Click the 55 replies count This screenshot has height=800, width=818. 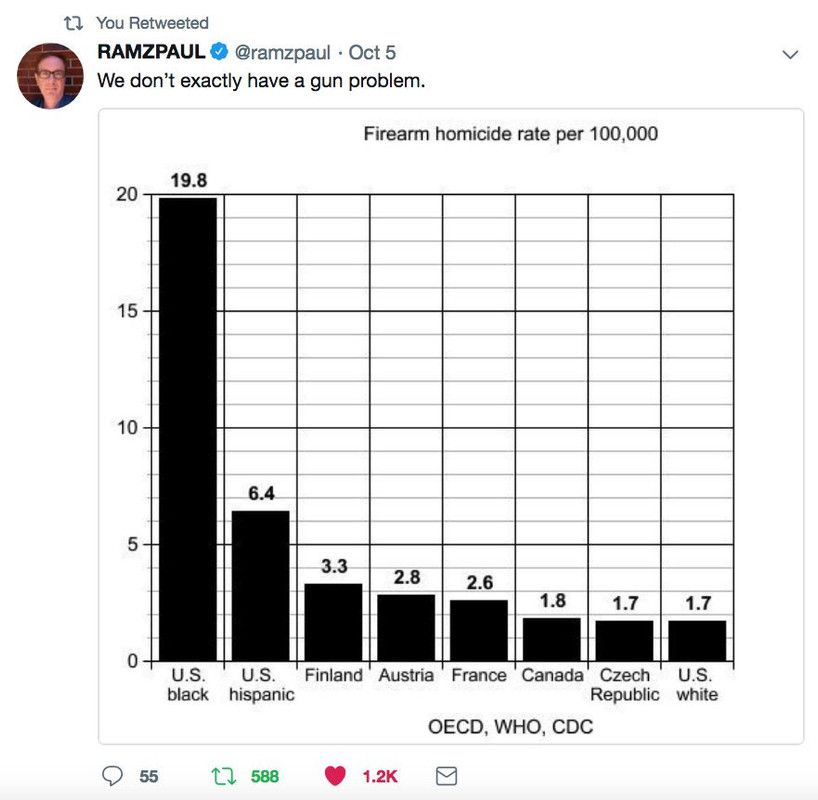point(149,777)
